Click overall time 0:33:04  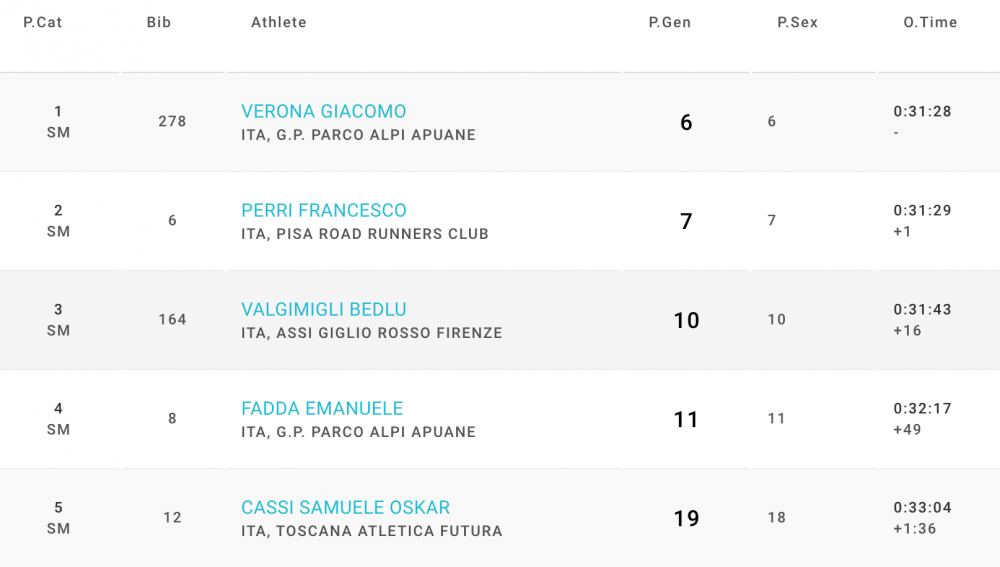922,508
